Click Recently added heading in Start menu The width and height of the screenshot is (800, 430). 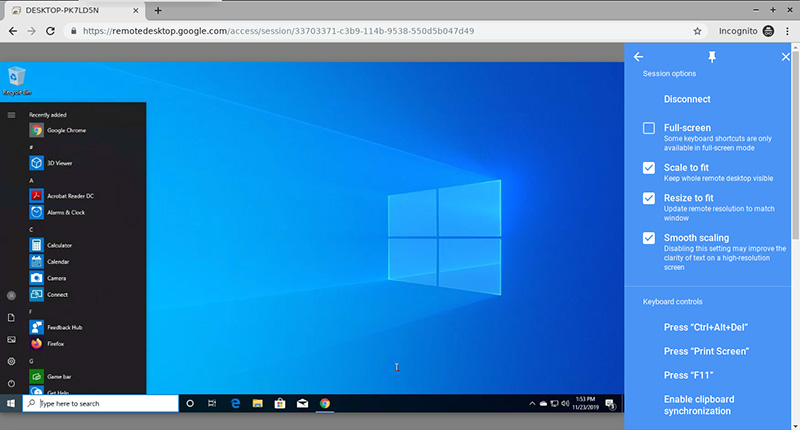(x=47, y=115)
